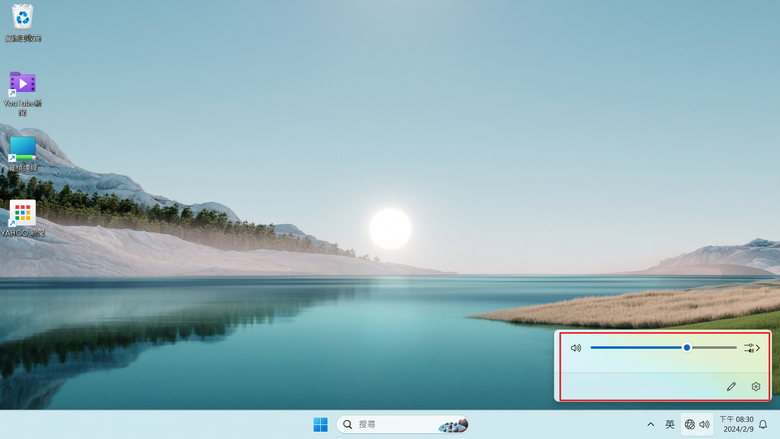Open the Windows Start menu
Viewport: 780px width, 439px height.
(x=321, y=425)
